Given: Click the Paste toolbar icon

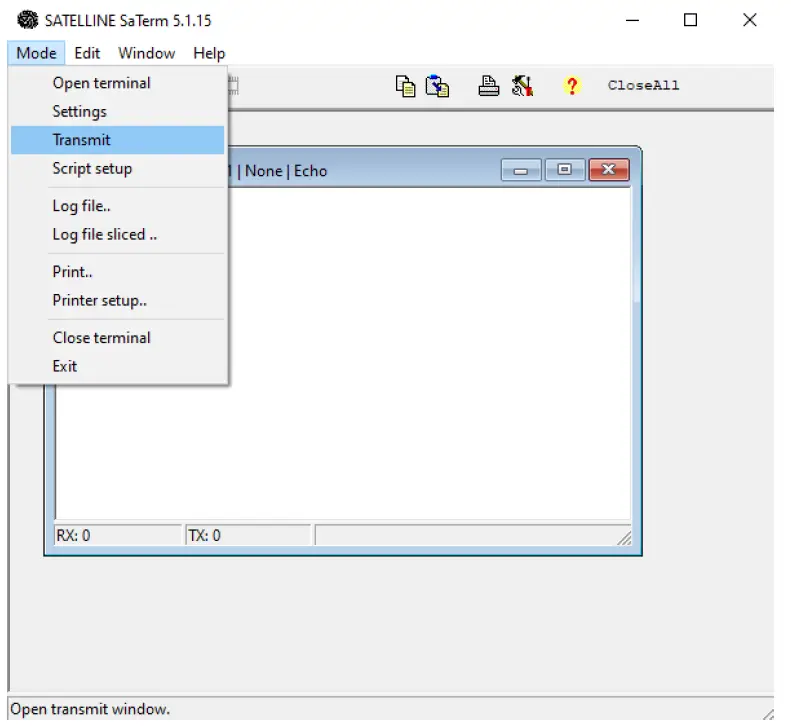Looking at the screenshot, I should (437, 86).
